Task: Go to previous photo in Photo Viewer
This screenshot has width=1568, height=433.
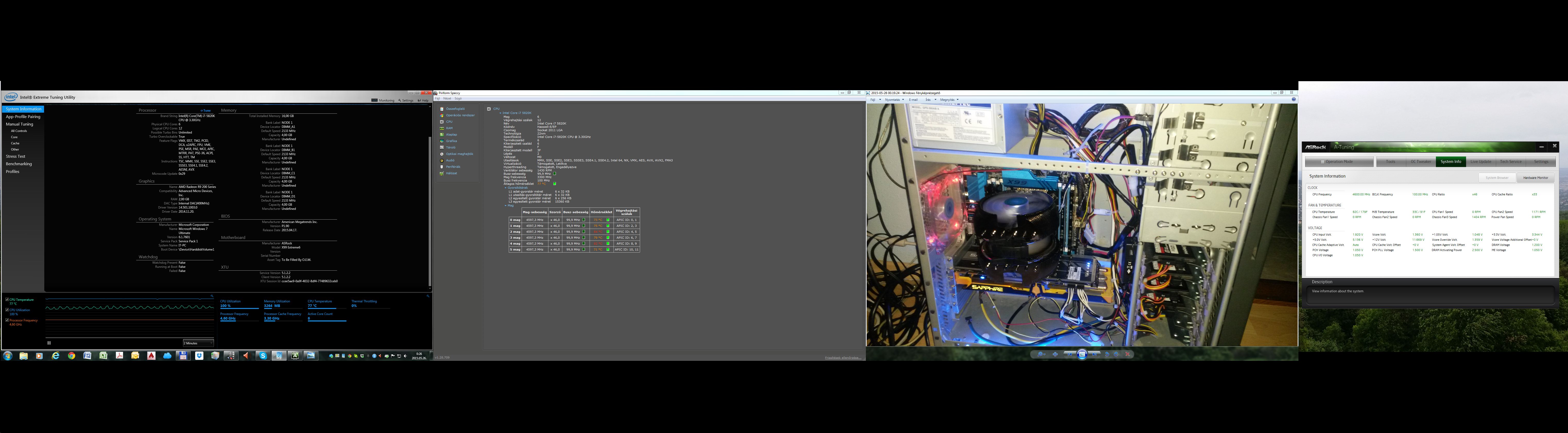Action: click(x=1070, y=354)
